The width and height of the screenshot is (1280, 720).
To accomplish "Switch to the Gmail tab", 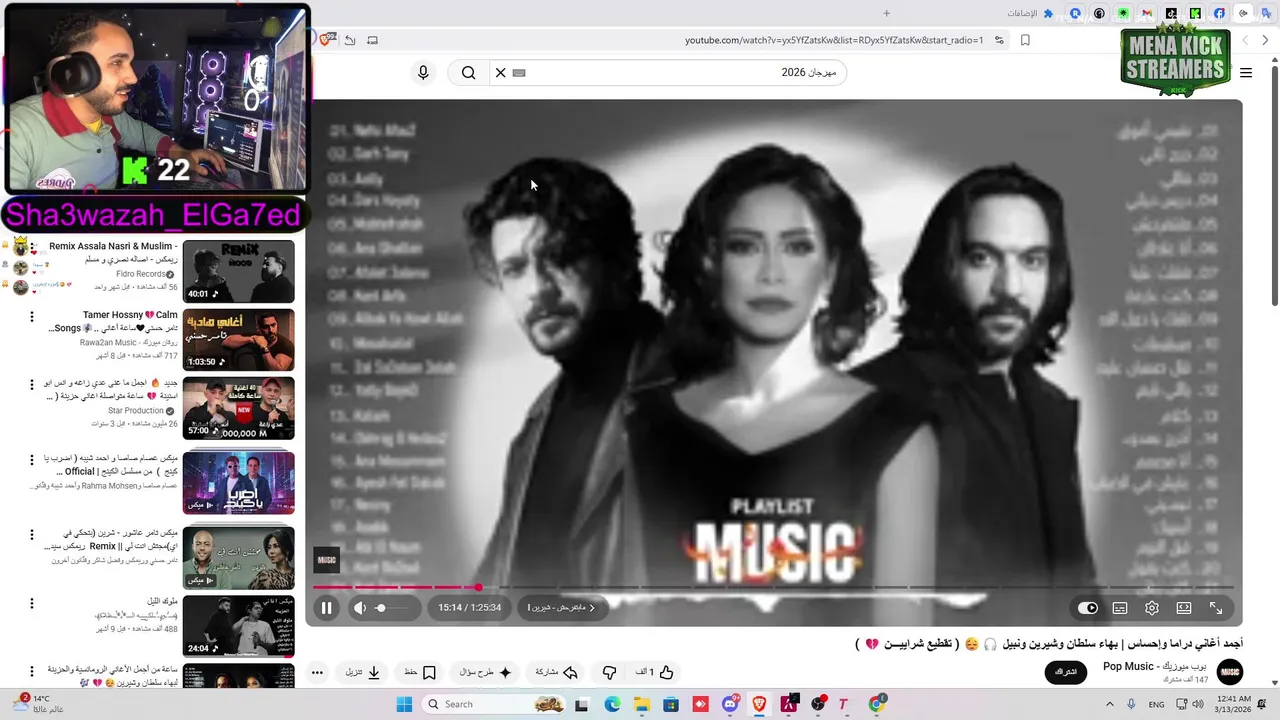I will click(x=1147, y=13).
